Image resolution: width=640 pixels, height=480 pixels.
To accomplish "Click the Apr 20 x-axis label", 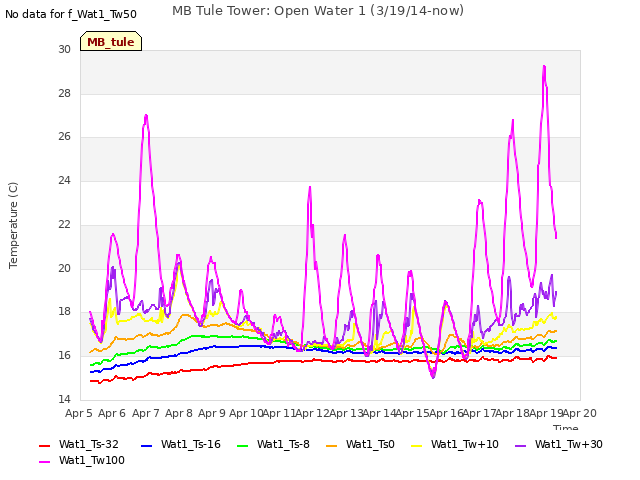I will (x=580, y=413).
